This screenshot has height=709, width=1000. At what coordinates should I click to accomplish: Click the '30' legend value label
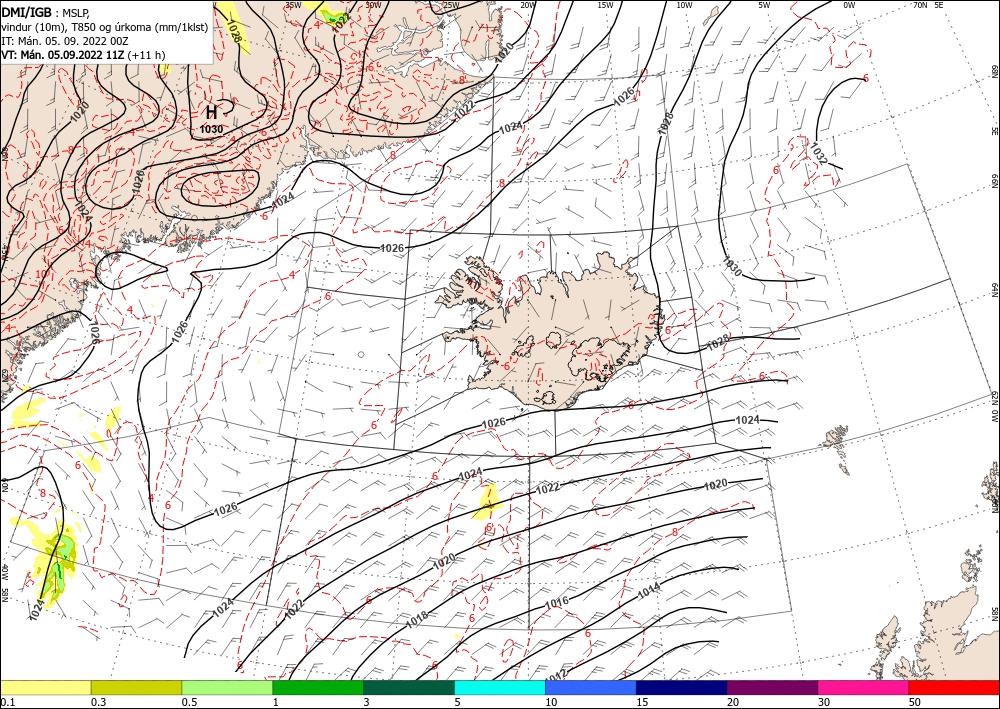tap(824, 702)
